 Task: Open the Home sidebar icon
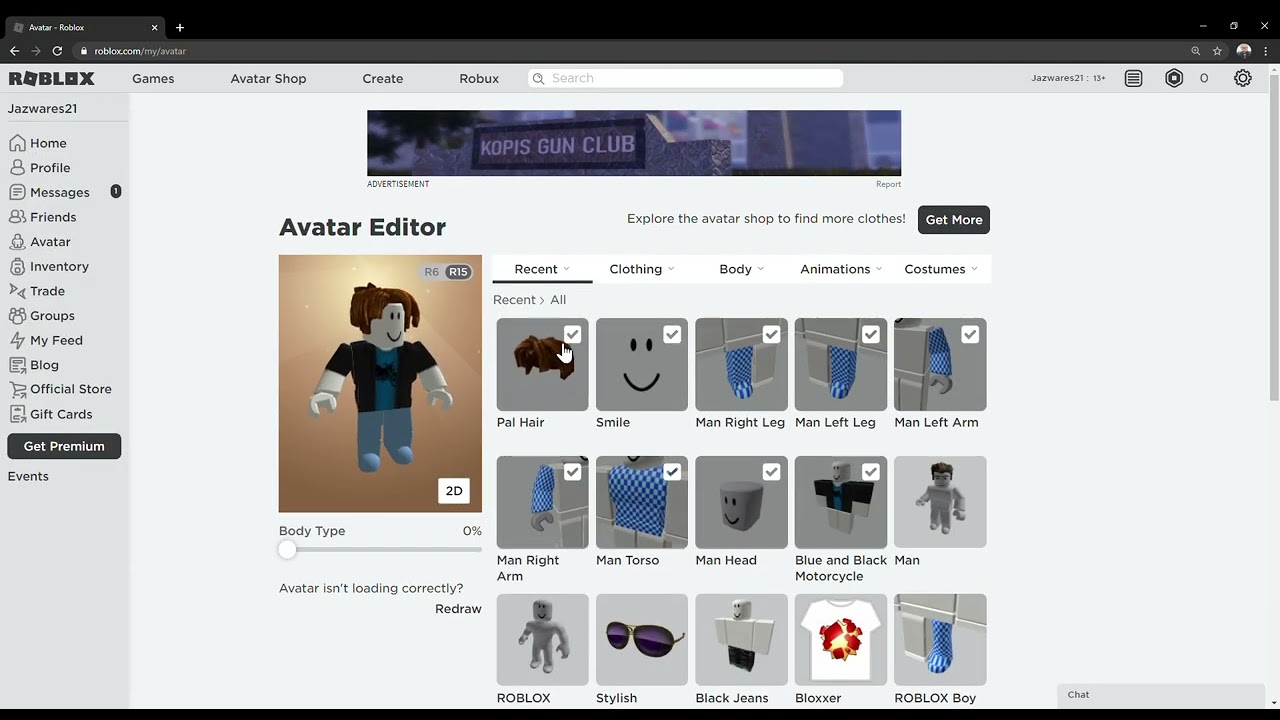(17, 143)
